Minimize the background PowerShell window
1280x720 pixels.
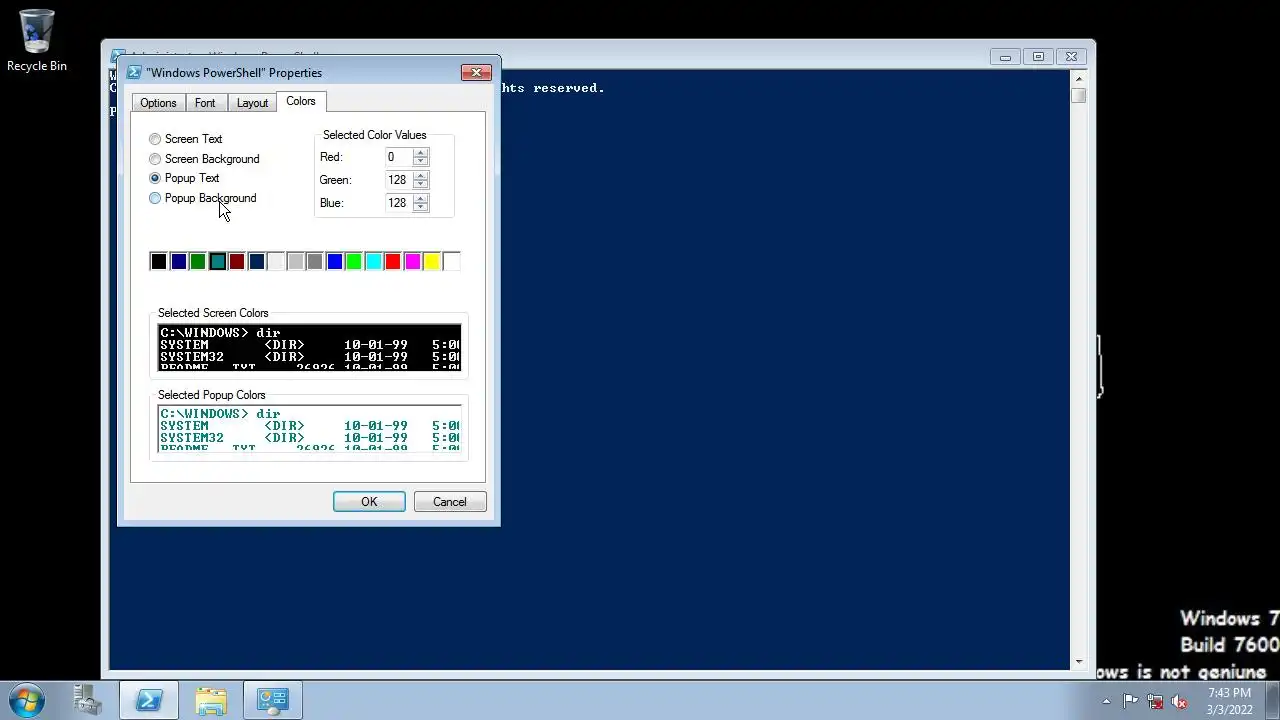(1005, 57)
